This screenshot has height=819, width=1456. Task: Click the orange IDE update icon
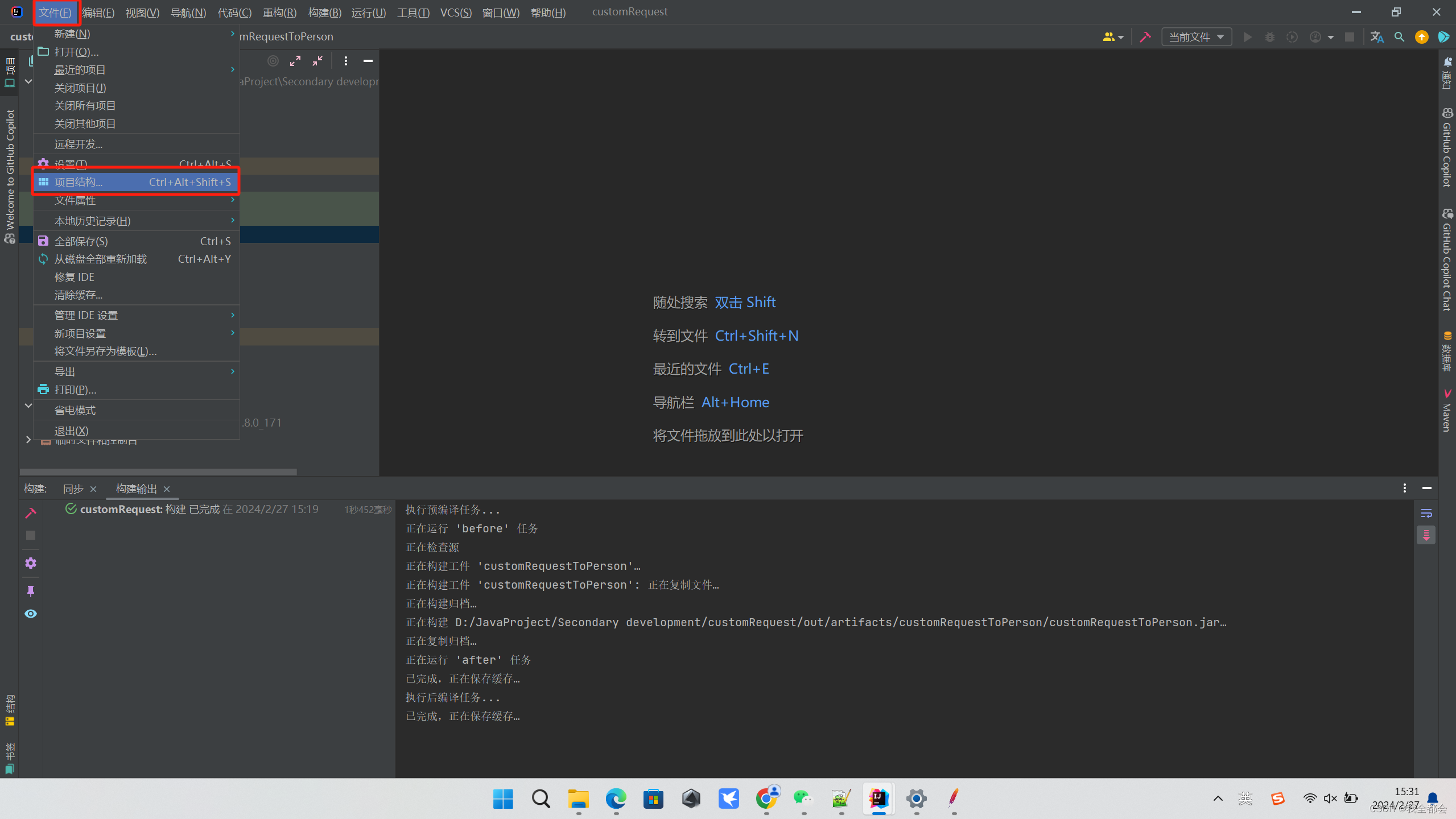(x=1422, y=37)
